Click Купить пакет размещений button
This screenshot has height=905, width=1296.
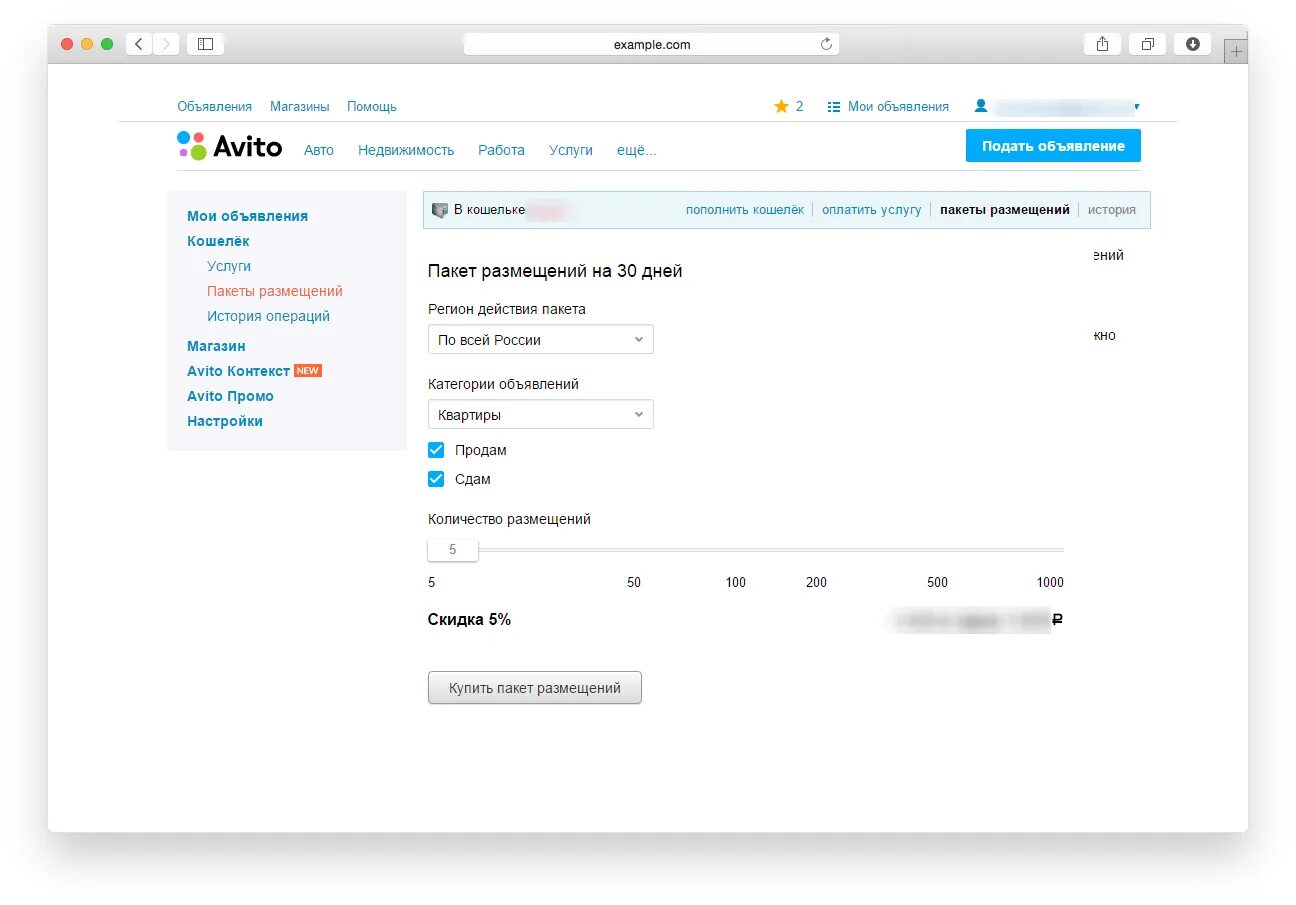[535, 688]
